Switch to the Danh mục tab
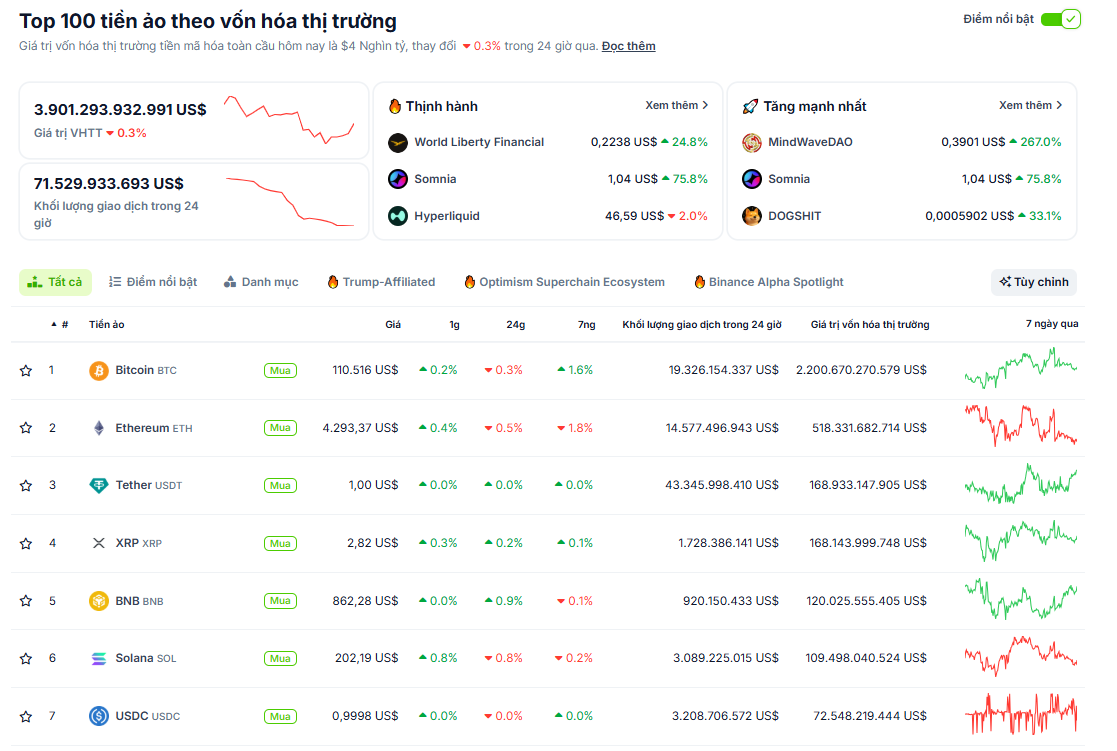Screen dimensions: 1117x751 260,282
